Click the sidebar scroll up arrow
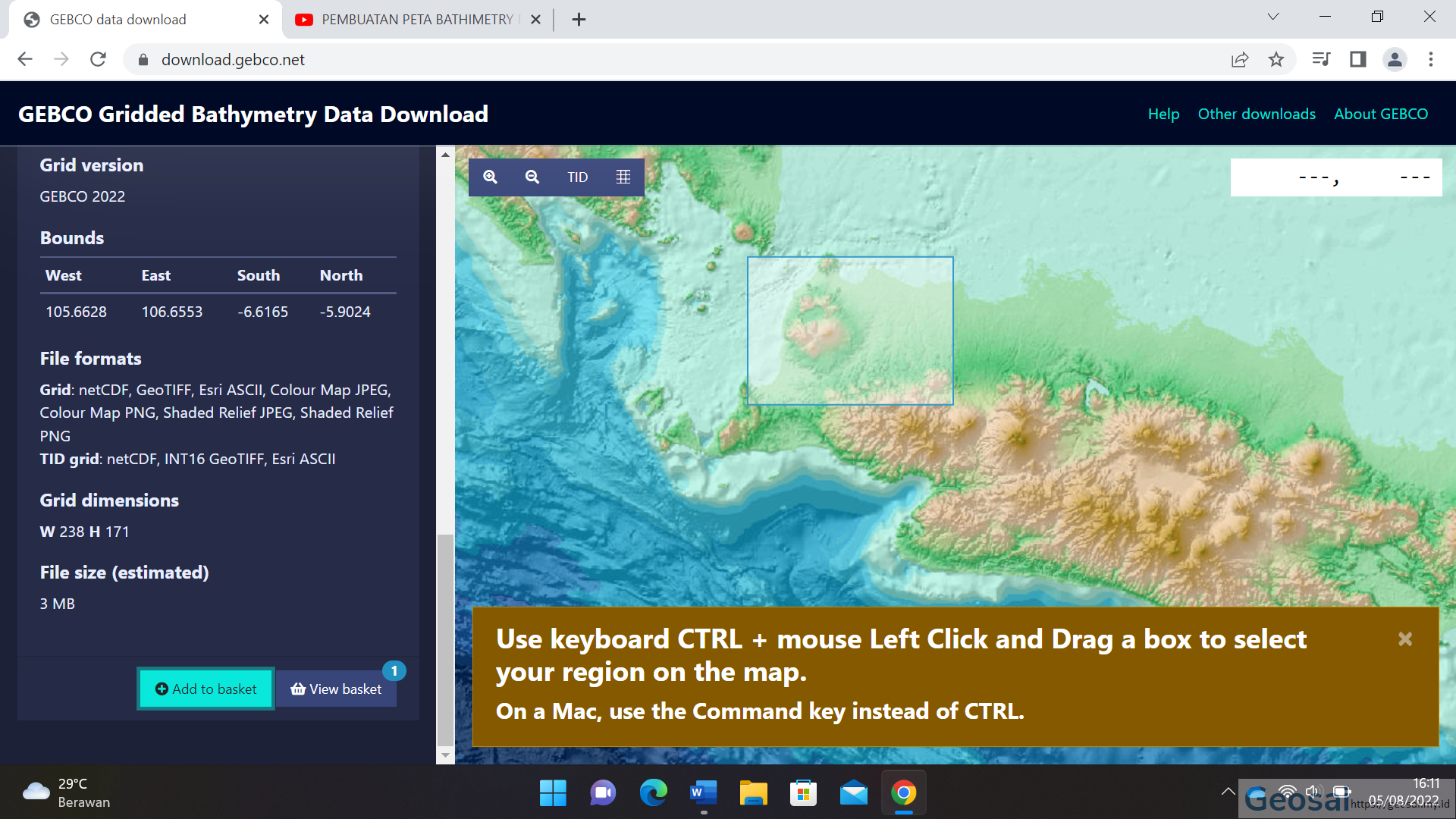 445,154
